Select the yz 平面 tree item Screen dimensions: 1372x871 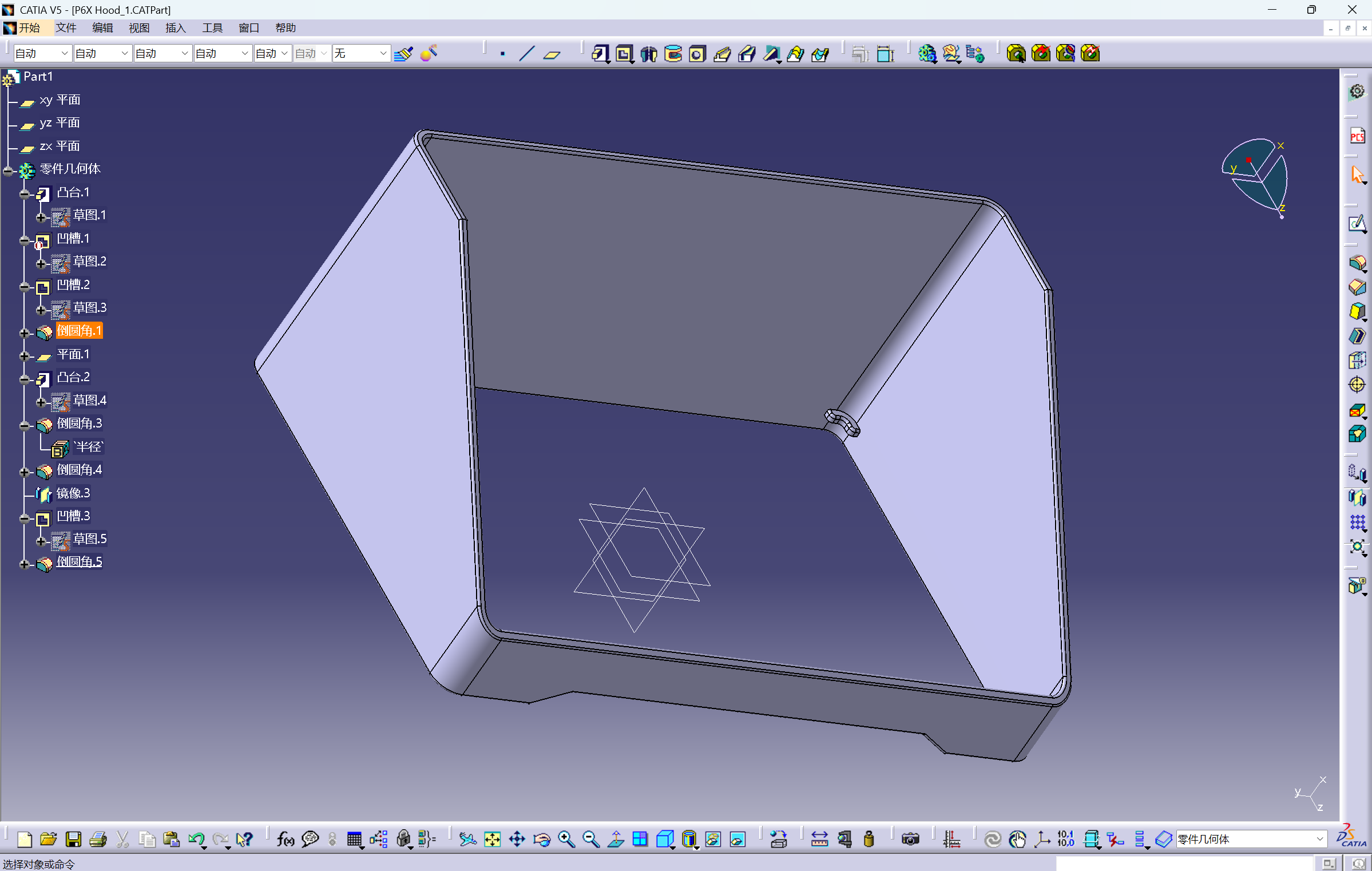click(x=60, y=123)
